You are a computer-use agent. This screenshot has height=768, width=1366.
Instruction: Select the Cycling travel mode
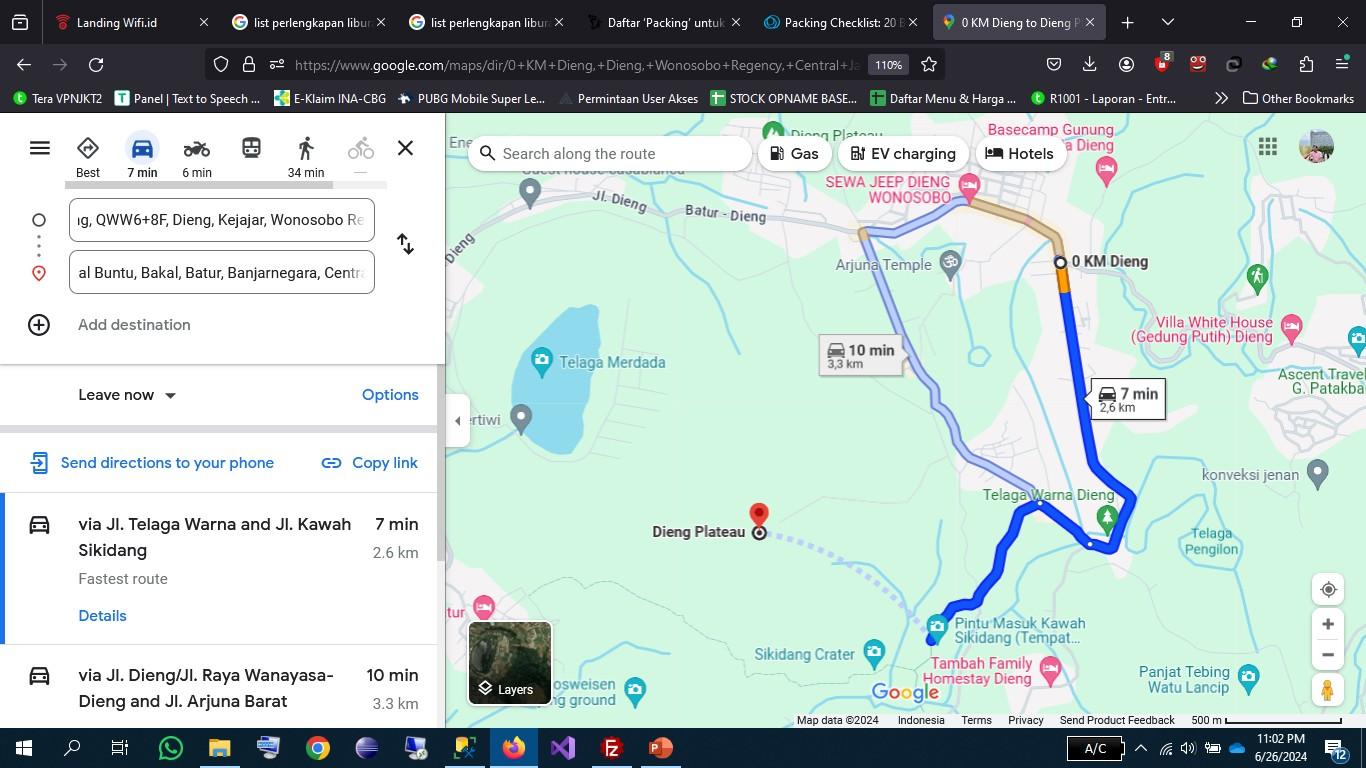coord(360,150)
